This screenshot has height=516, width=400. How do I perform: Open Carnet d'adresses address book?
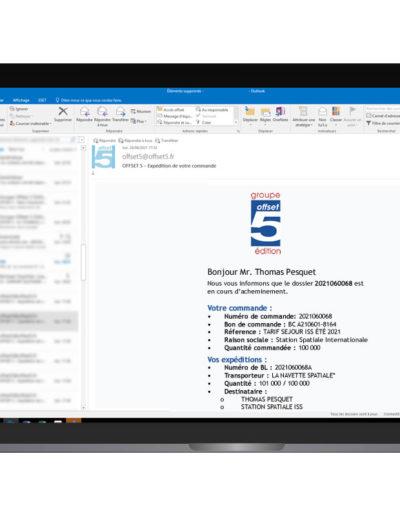click(x=383, y=116)
